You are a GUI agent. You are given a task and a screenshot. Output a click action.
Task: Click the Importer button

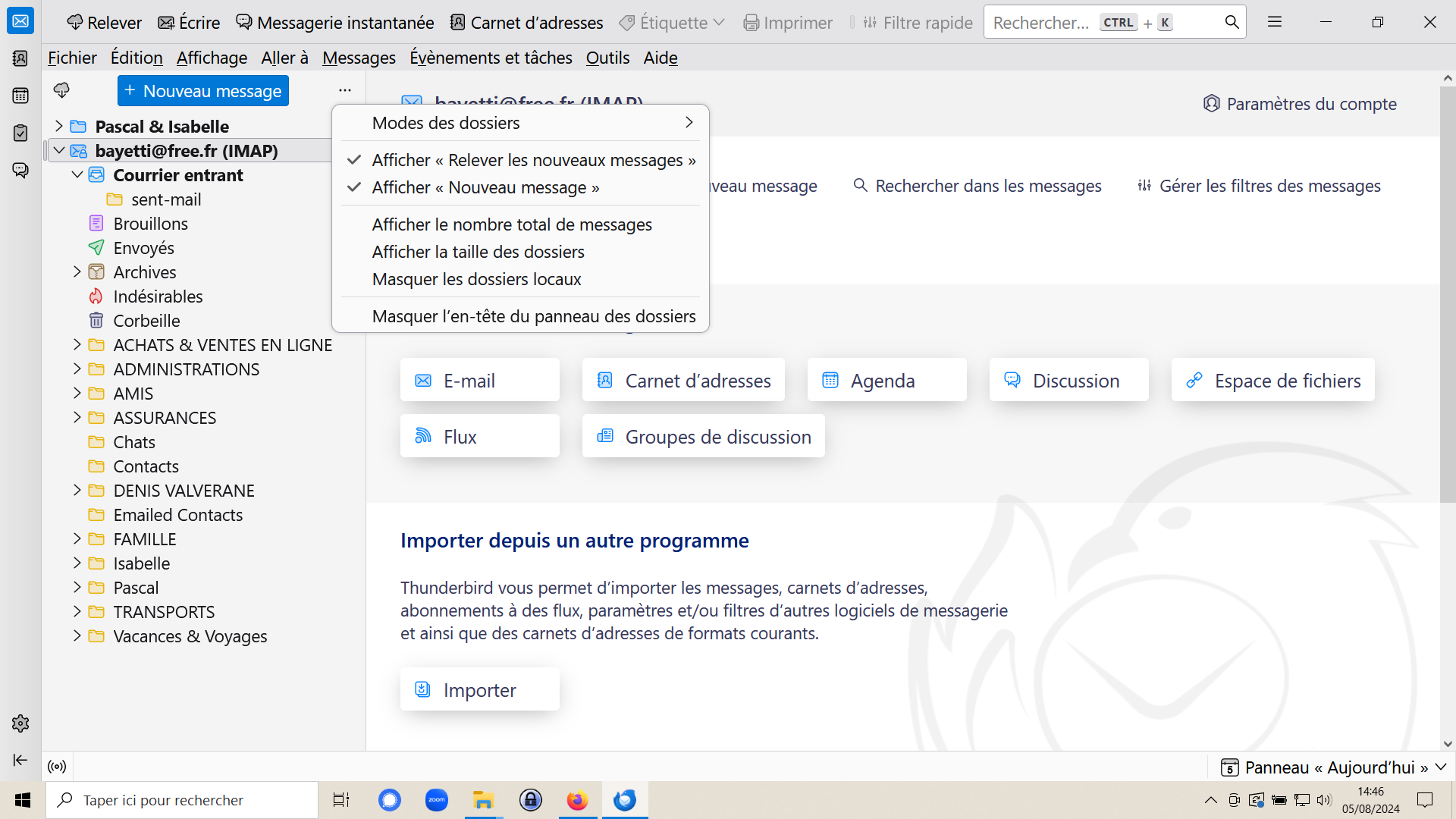click(479, 689)
